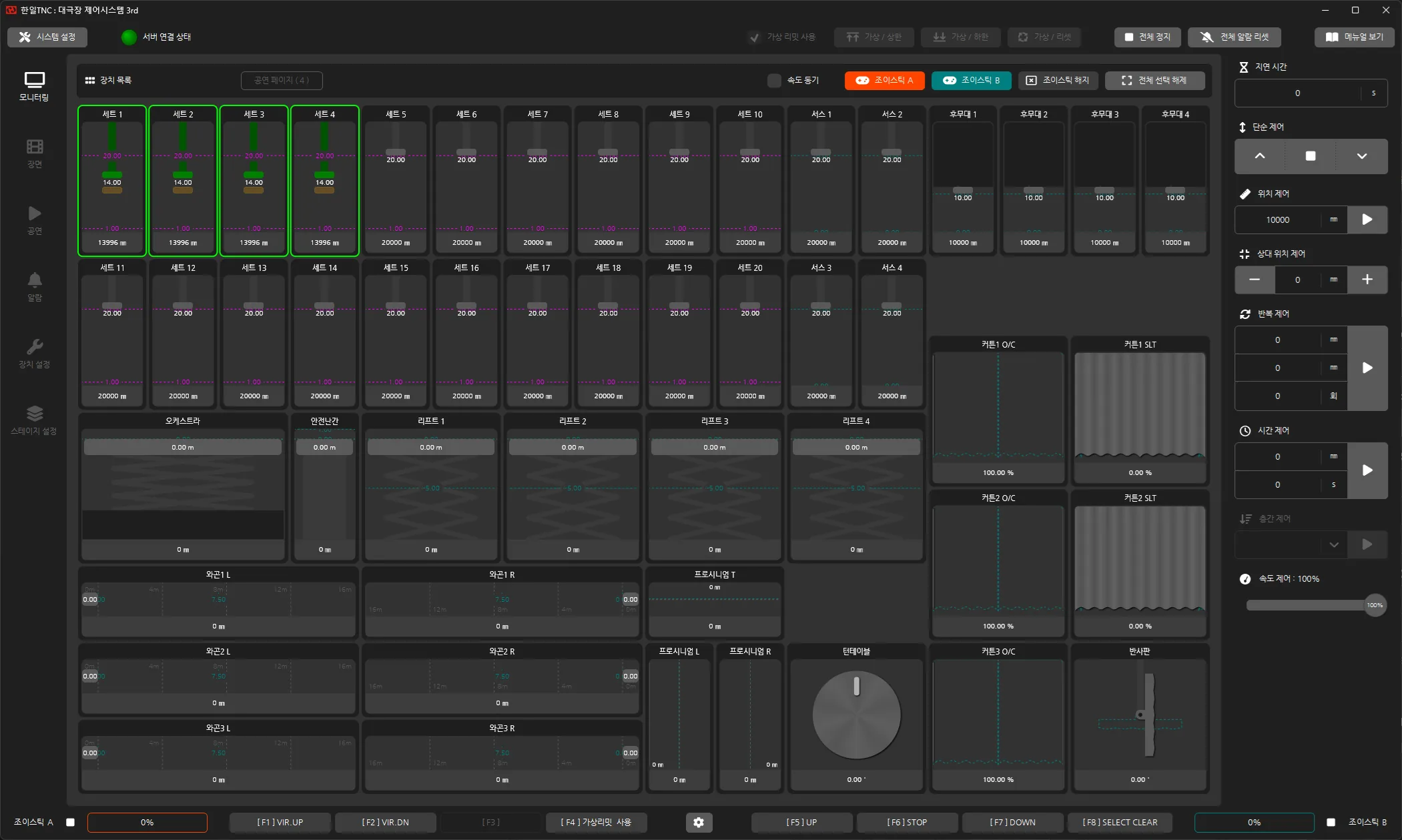
Task: Select the 안전난간 panel
Action: (x=324, y=487)
